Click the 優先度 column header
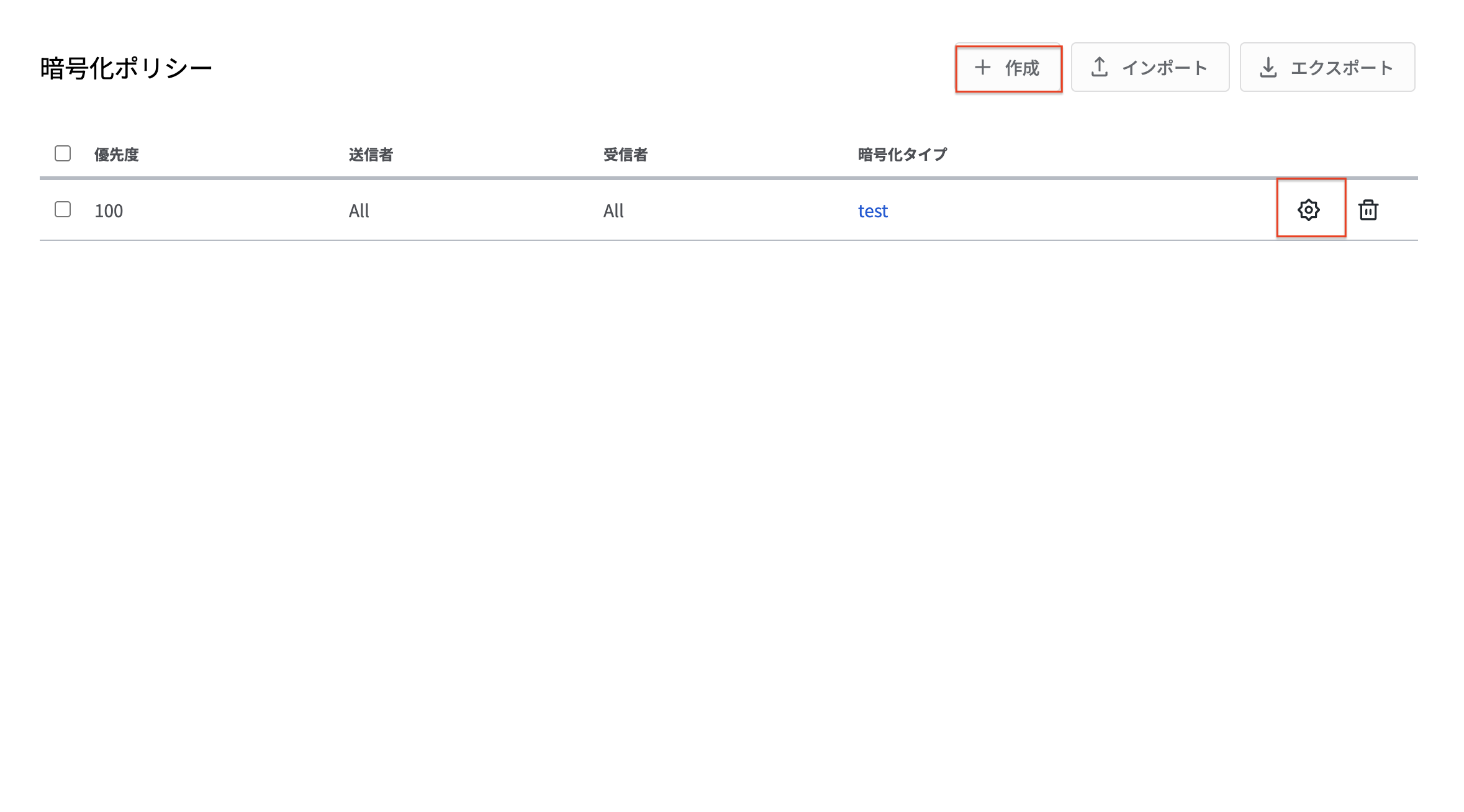Screen dimensions: 1464x812 (116, 155)
